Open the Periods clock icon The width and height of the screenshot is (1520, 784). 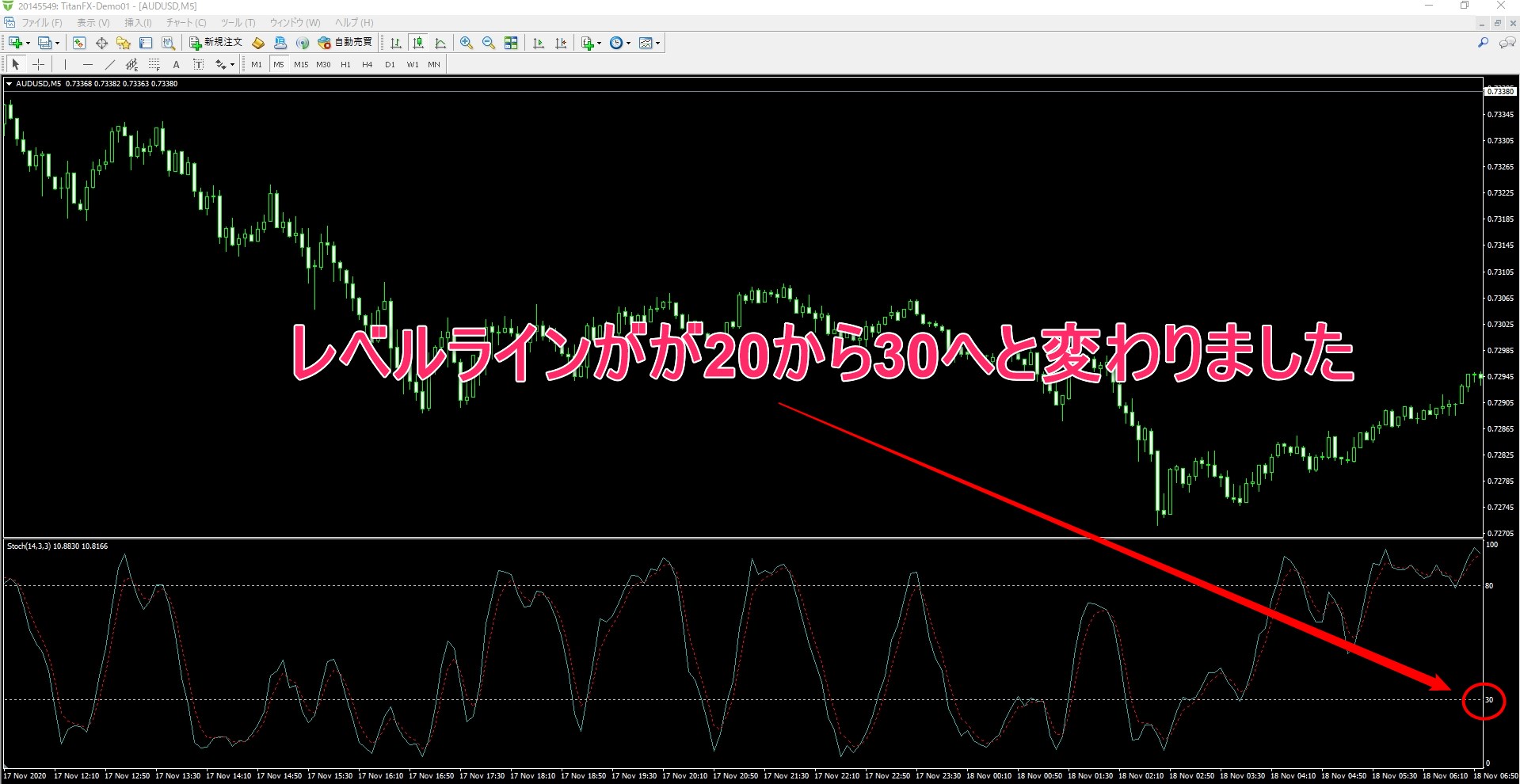[616, 43]
